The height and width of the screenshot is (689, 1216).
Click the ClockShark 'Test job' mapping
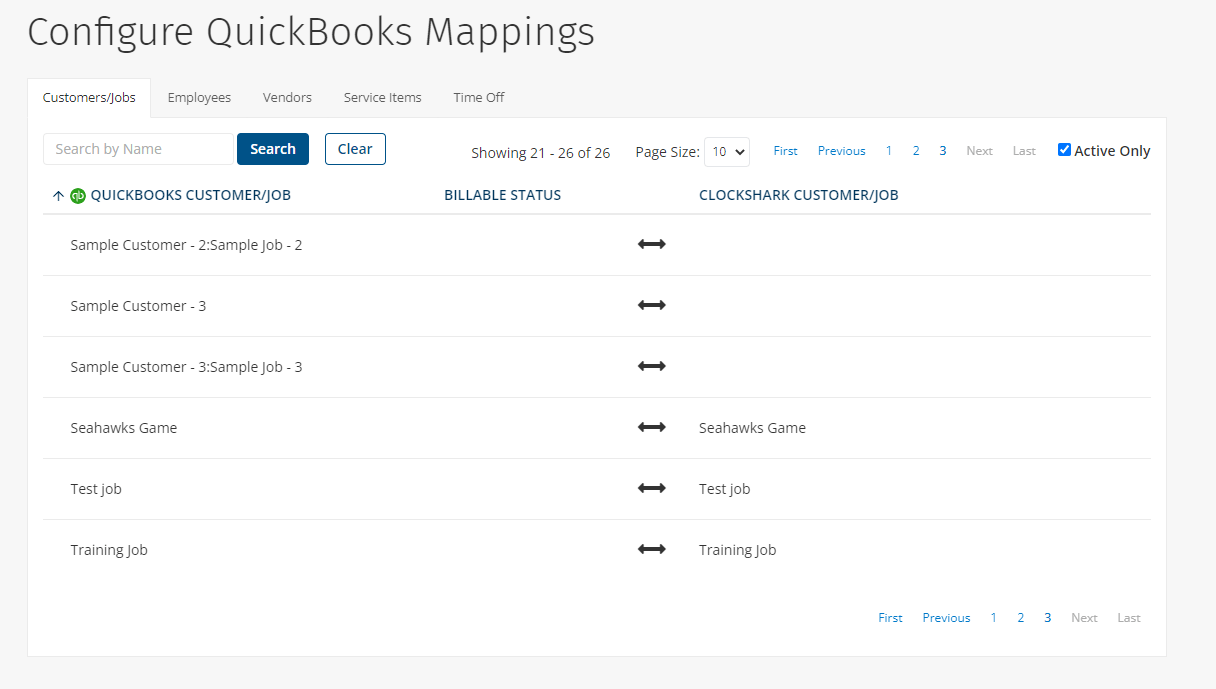point(725,489)
